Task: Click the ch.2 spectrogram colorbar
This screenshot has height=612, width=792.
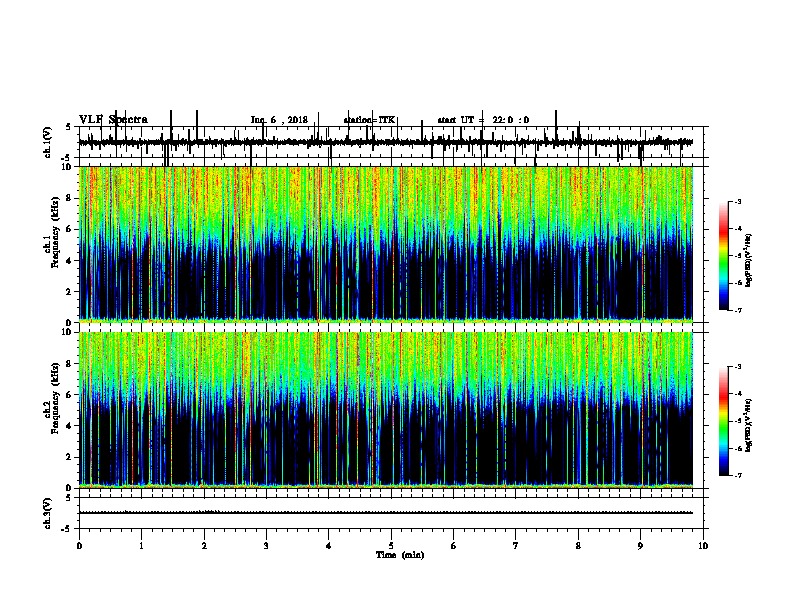Action: (x=723, y=421)
